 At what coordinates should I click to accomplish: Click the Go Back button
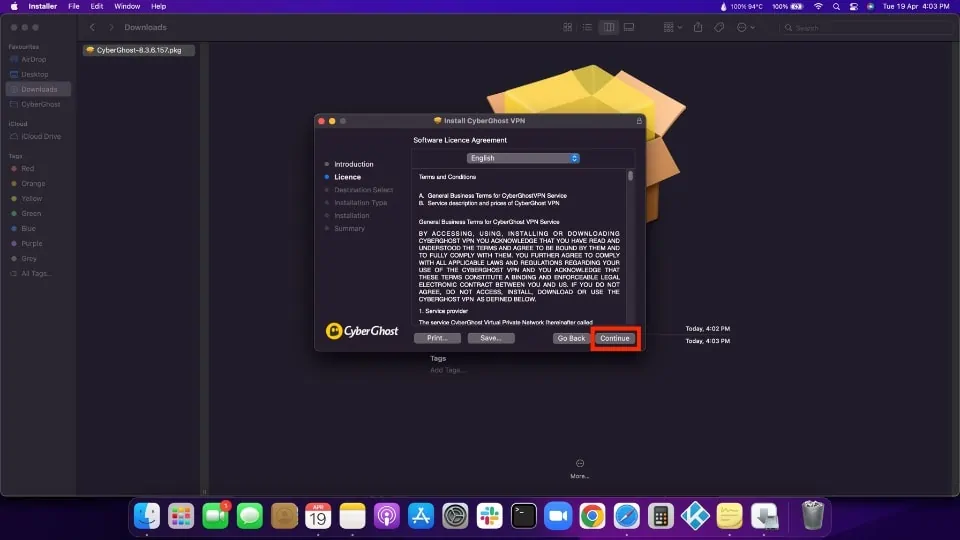pyautogui.click(x=571, y=338)
